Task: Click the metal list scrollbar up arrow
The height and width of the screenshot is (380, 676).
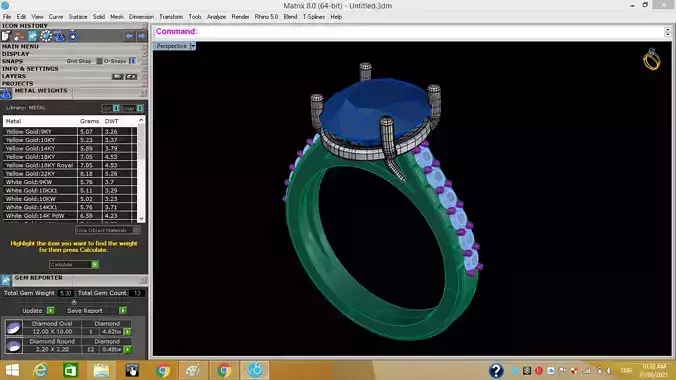Action: [x=141, y=120]
